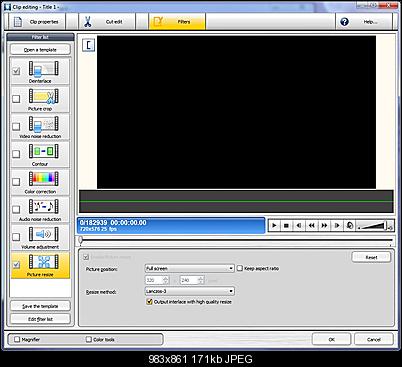Select the Deinterlace filter icon
Image resolution: width=402 pixels, height=367 pixels.
[43, 69]
